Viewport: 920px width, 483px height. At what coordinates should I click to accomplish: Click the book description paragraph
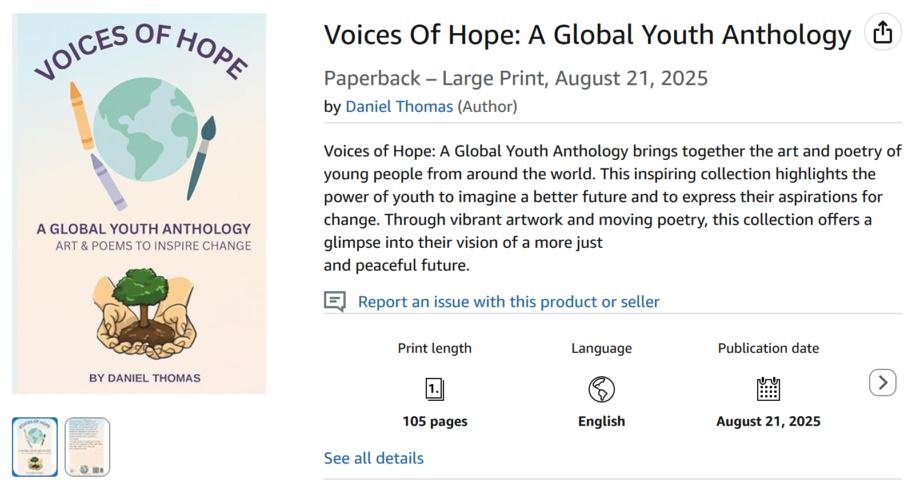(612, 208)
